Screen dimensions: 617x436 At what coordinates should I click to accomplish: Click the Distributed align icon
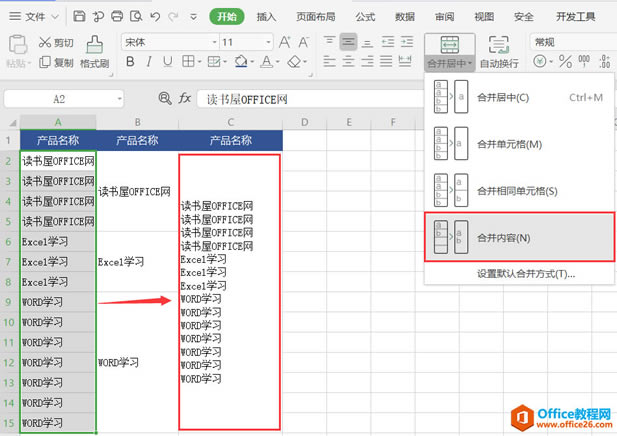click(x=405, y=61)
